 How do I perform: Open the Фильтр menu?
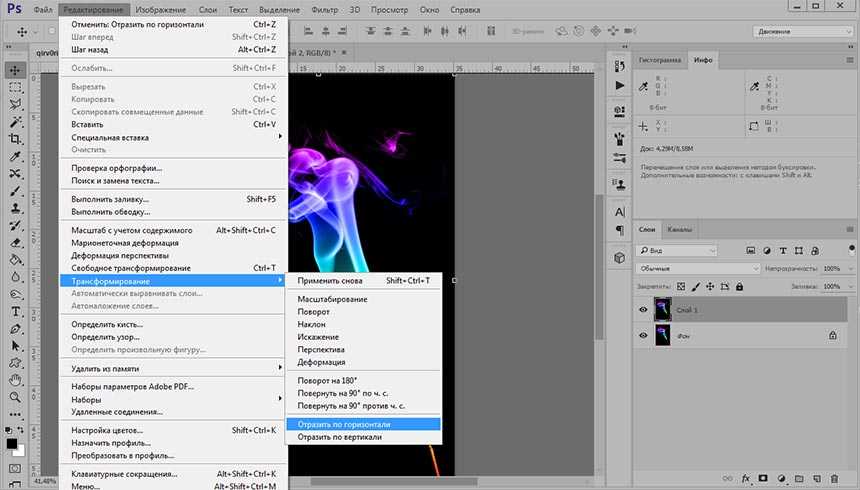point(325,8)
